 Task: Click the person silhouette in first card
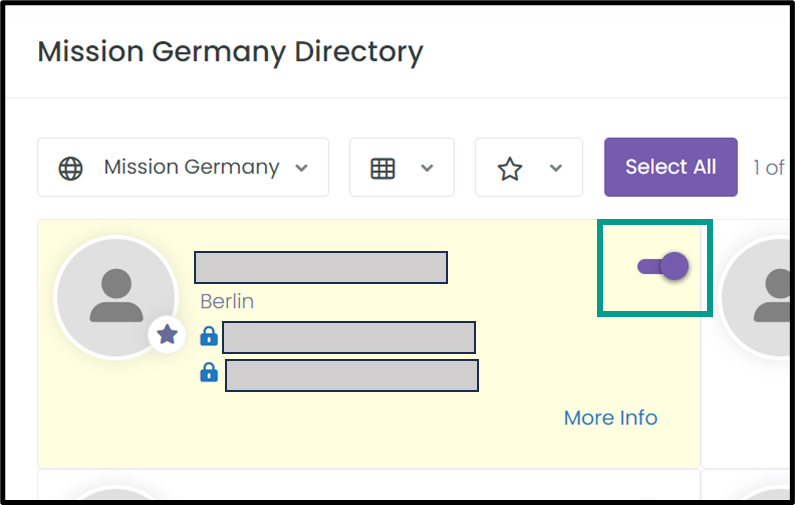tap(117, 296)
